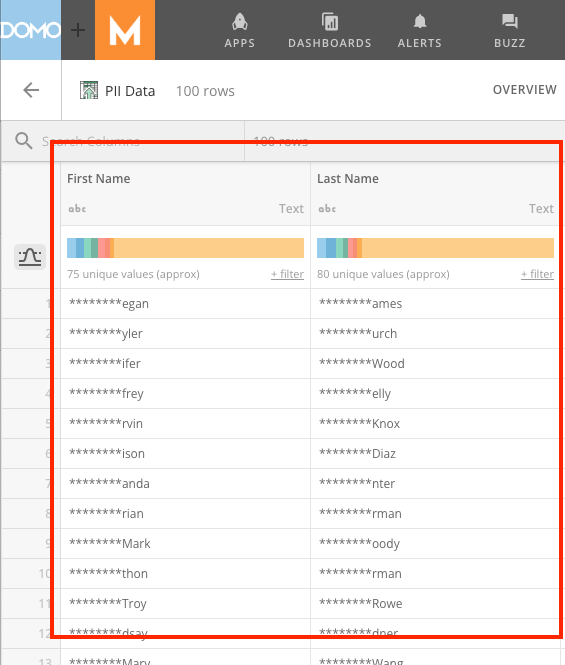This screenshot has width=565, height=665.
Task: Go back using the left arrow
Action: tap(31, 90)
